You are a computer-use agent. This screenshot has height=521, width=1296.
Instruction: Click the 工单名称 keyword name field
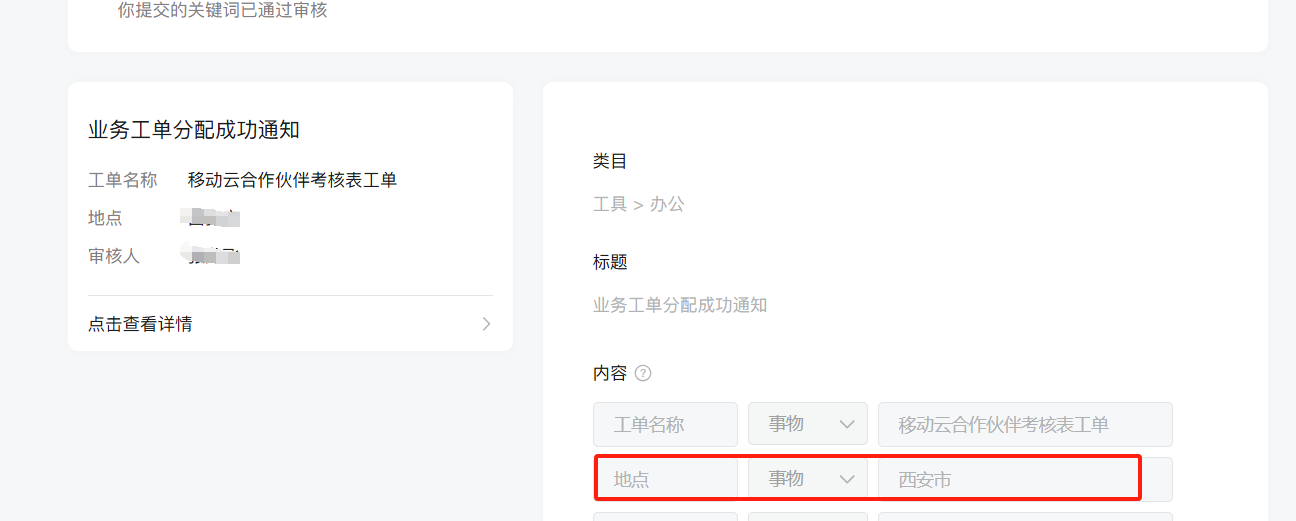pyautogui.click(x=665, y=424)
